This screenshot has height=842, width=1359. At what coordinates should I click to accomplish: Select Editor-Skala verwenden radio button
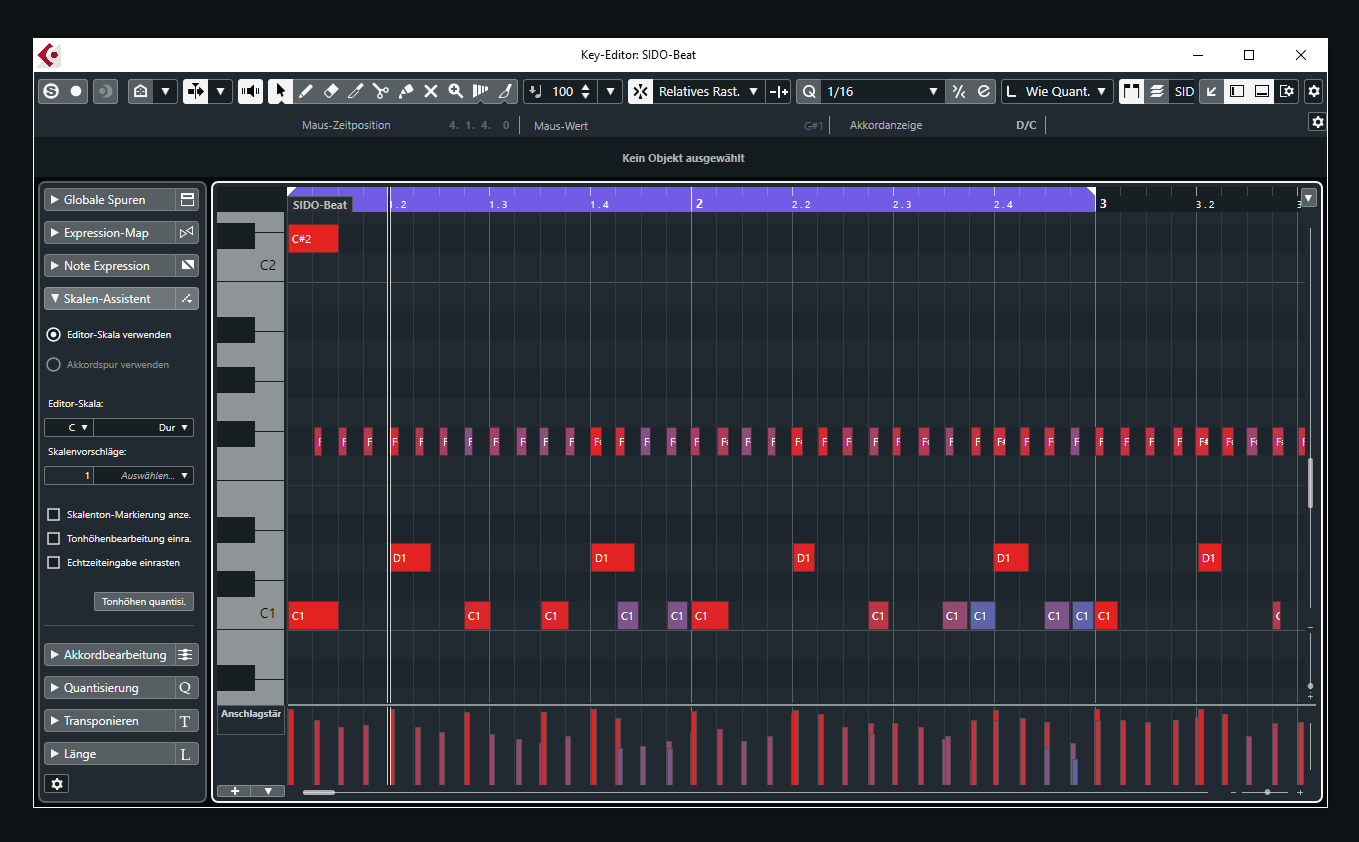point(54,334)
